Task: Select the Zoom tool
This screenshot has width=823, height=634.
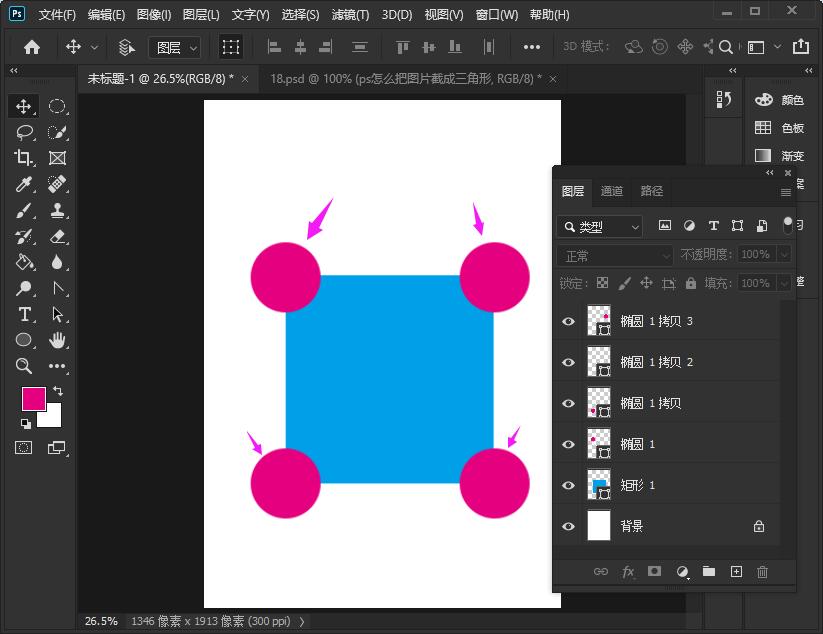Action: pos(24,366)
